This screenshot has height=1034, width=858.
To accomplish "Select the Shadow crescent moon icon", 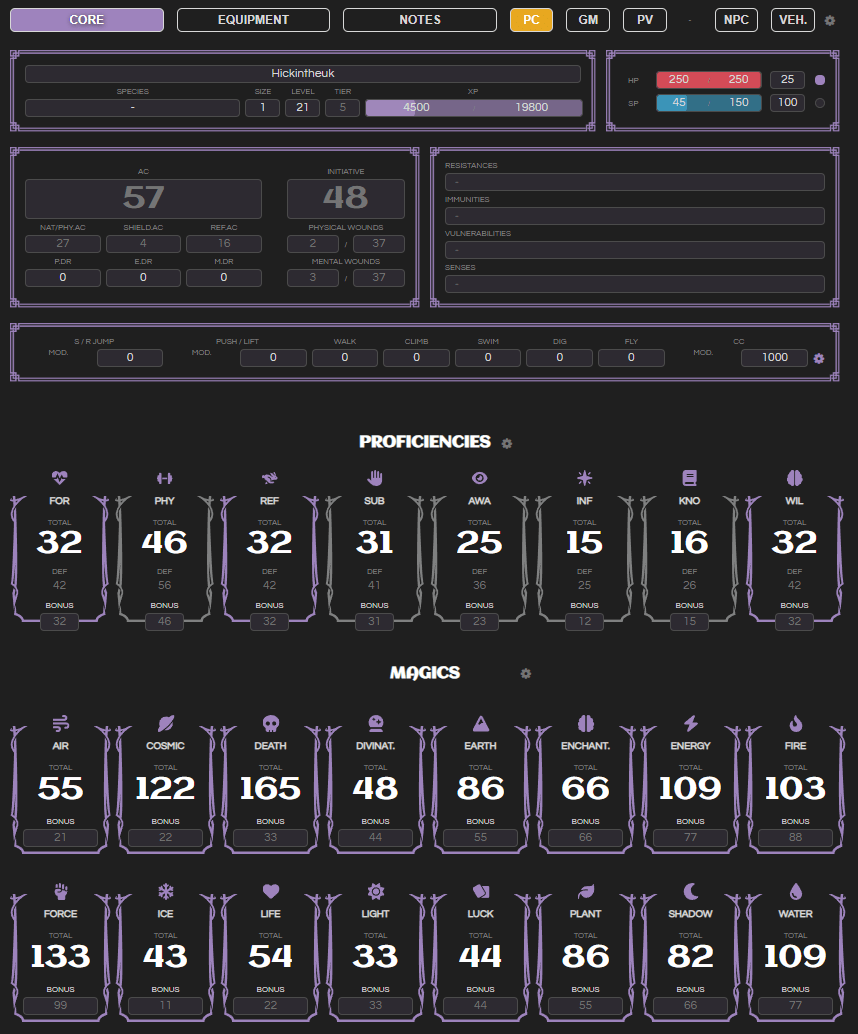I will point(690,890).
